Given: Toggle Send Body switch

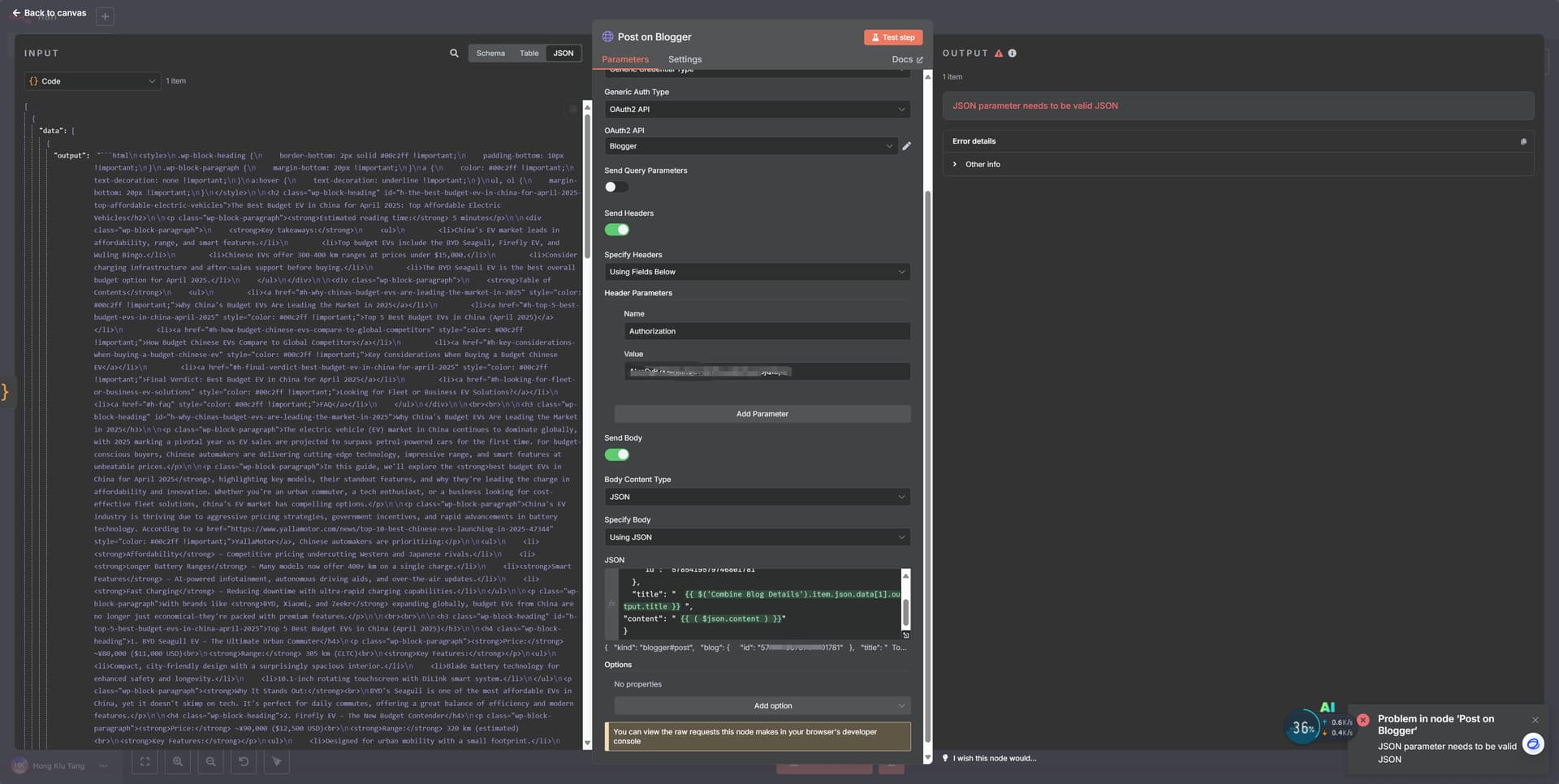Looking at the screenshot, I should coord(616,454).
